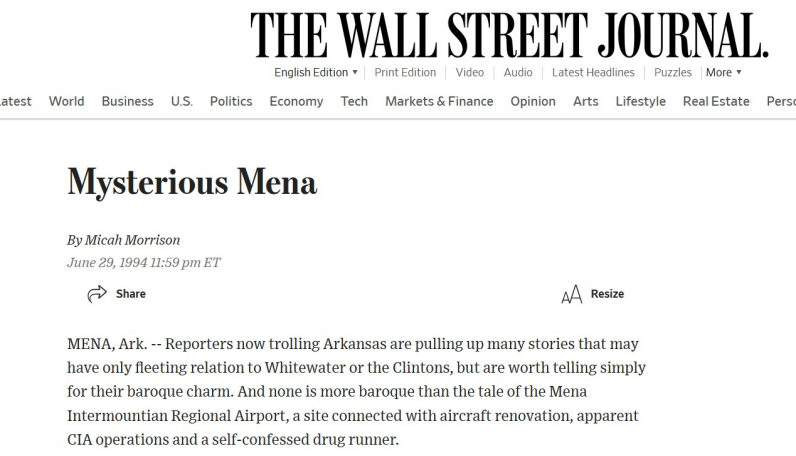
Task: Navigate to the U.S. section
Action: tap(182, 101)
